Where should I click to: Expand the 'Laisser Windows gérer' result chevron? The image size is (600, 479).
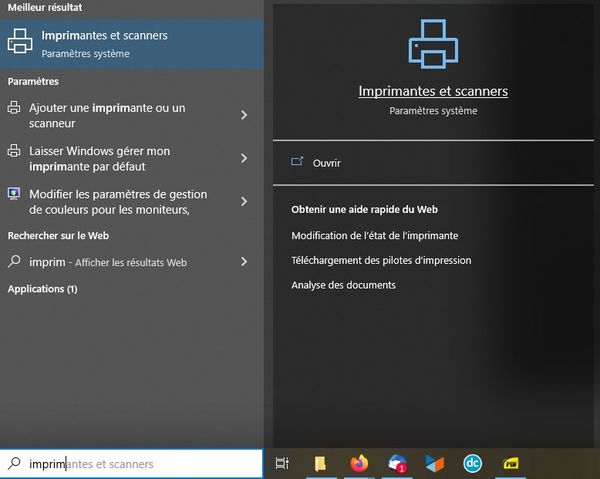click(244, 158)
